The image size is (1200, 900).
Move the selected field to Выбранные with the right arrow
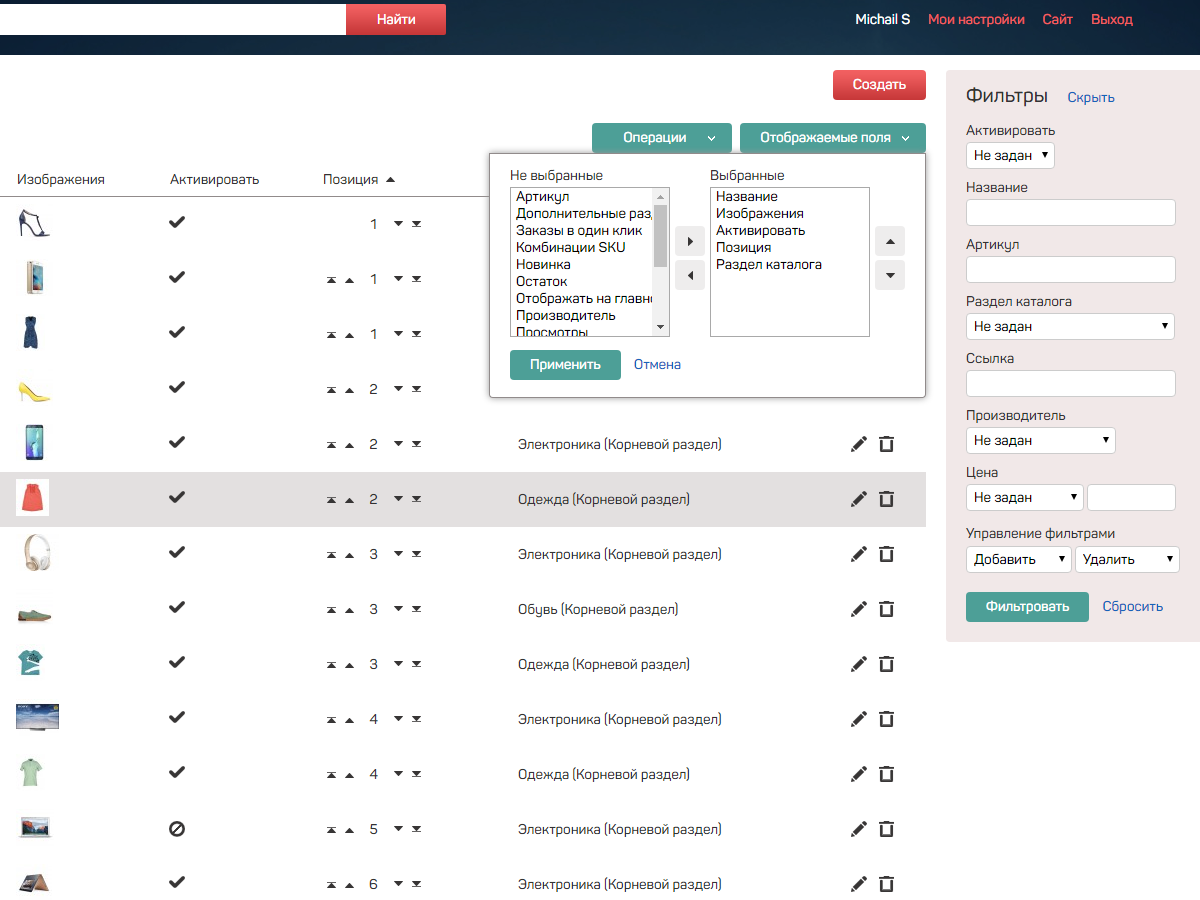point(690,241)
